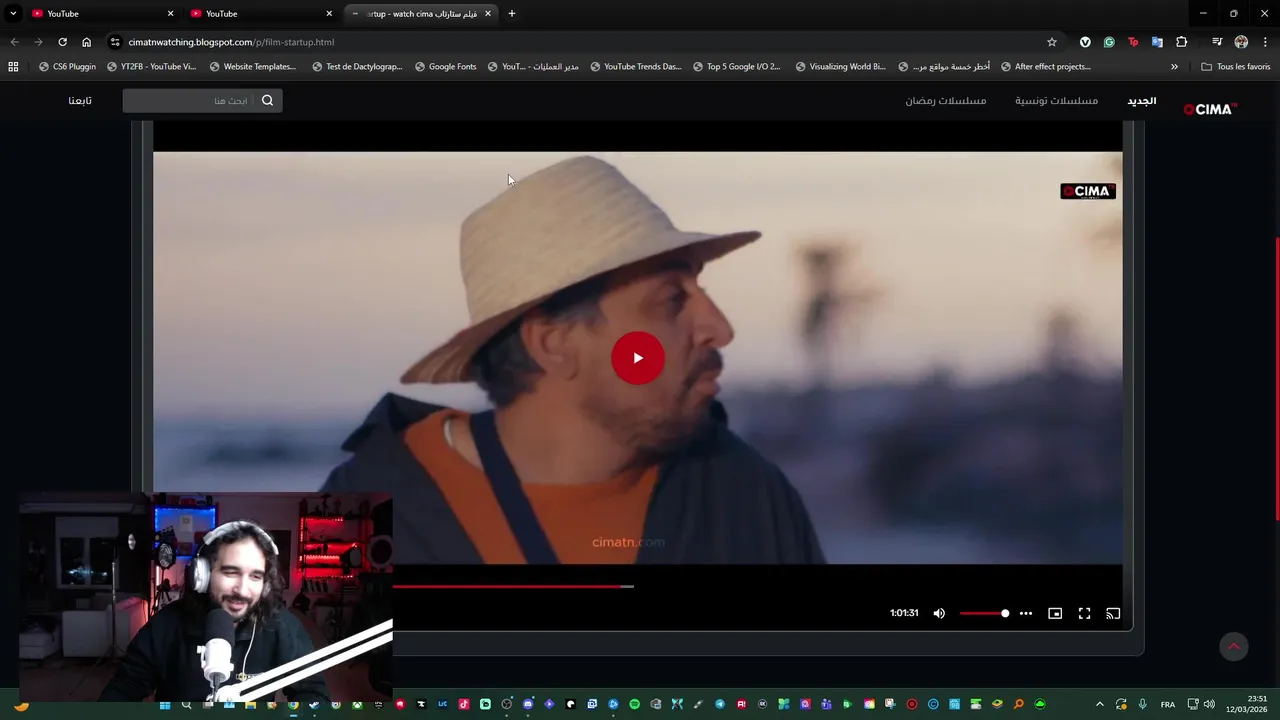The image size is (1280, 720).
Task: Open the Grammarly extension
Action: tap(1109, 42)
